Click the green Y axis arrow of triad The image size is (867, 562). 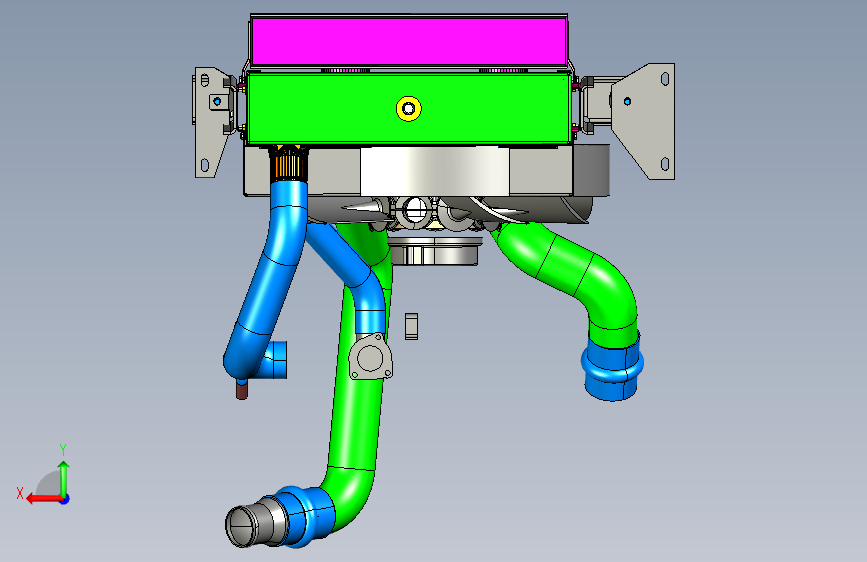pos(64,478)
